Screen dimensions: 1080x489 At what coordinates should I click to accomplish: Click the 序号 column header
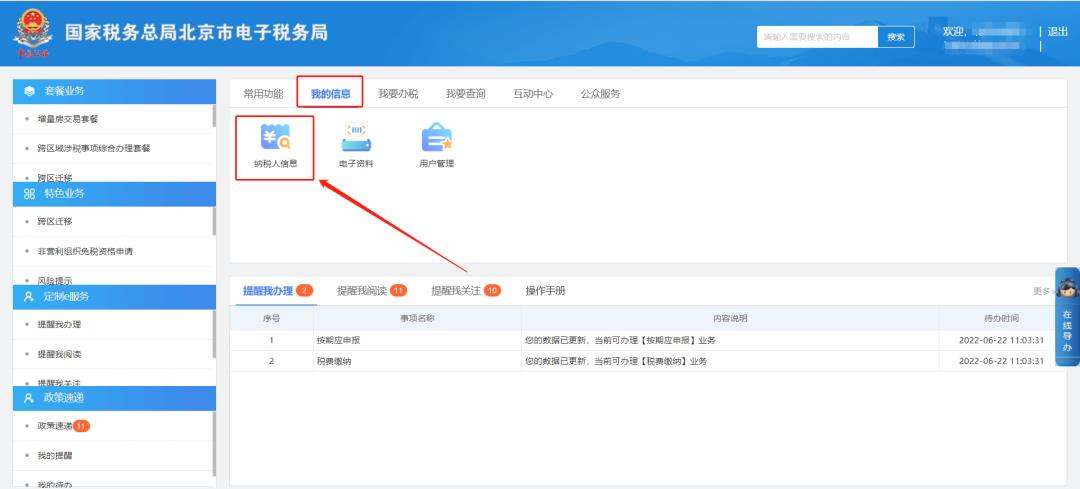[271, 319]
